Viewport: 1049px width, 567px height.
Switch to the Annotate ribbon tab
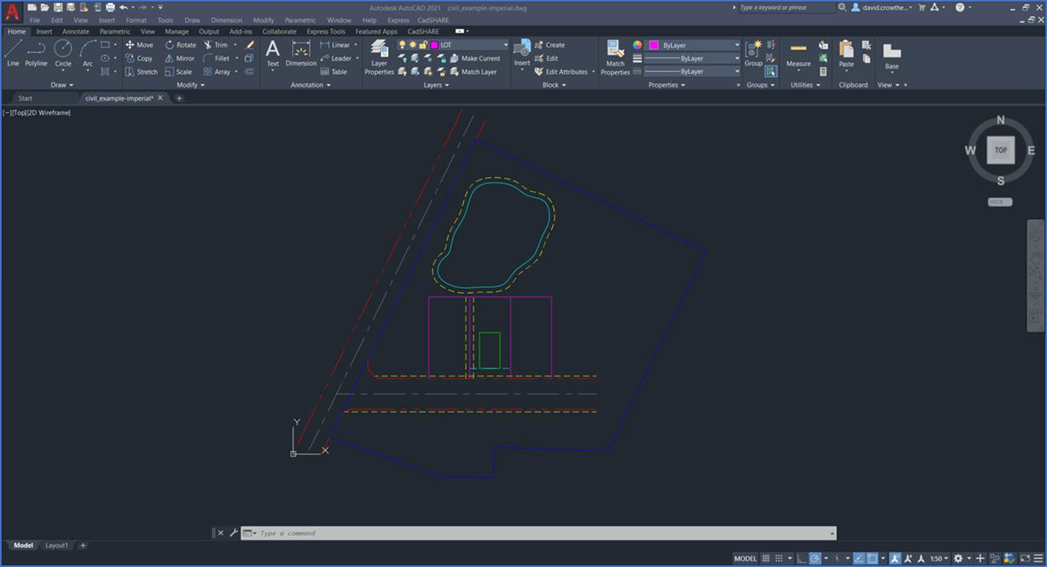[x=76, y=31]
